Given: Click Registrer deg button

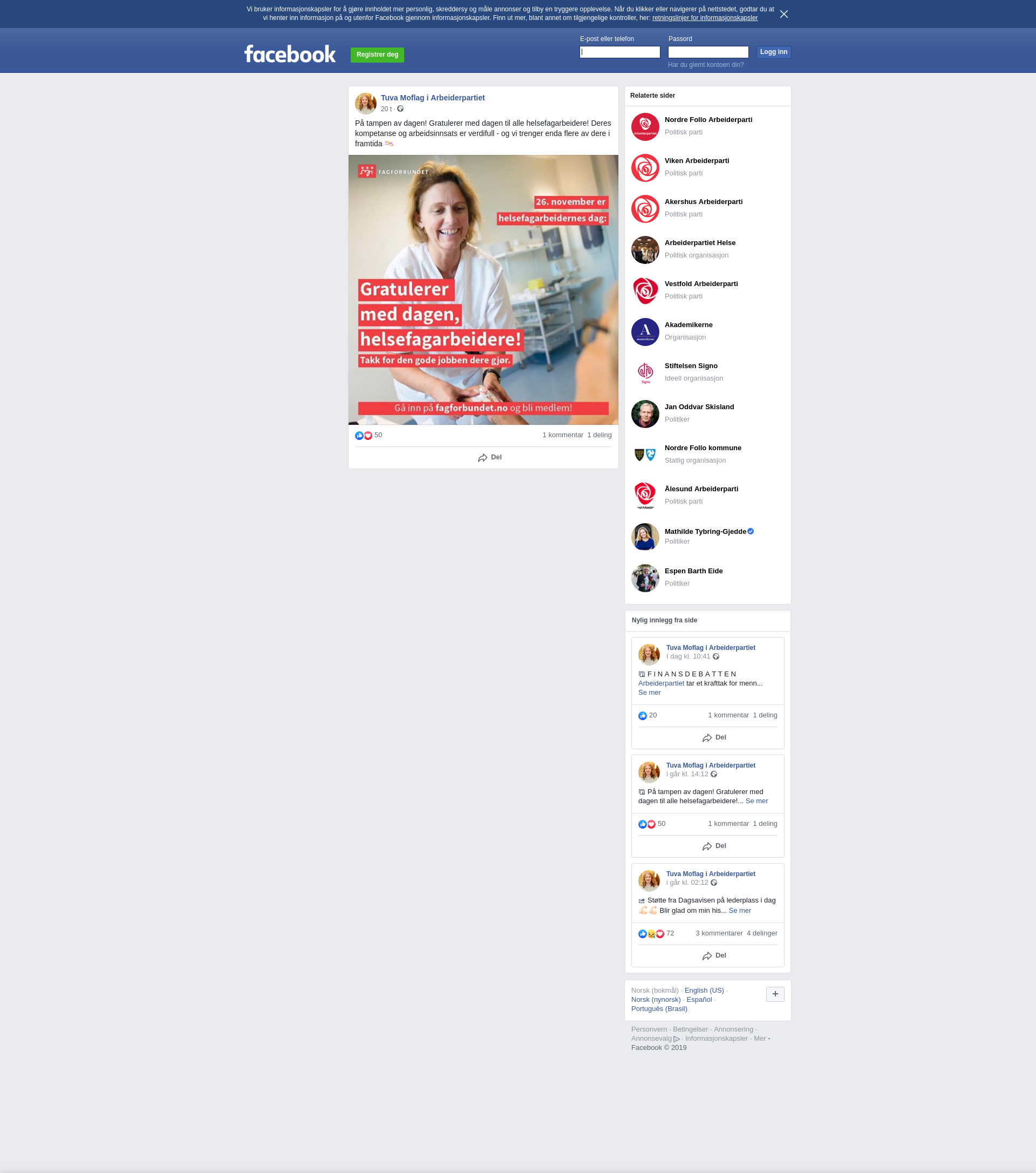Looking at the screenshot, I should pos(377,55).
